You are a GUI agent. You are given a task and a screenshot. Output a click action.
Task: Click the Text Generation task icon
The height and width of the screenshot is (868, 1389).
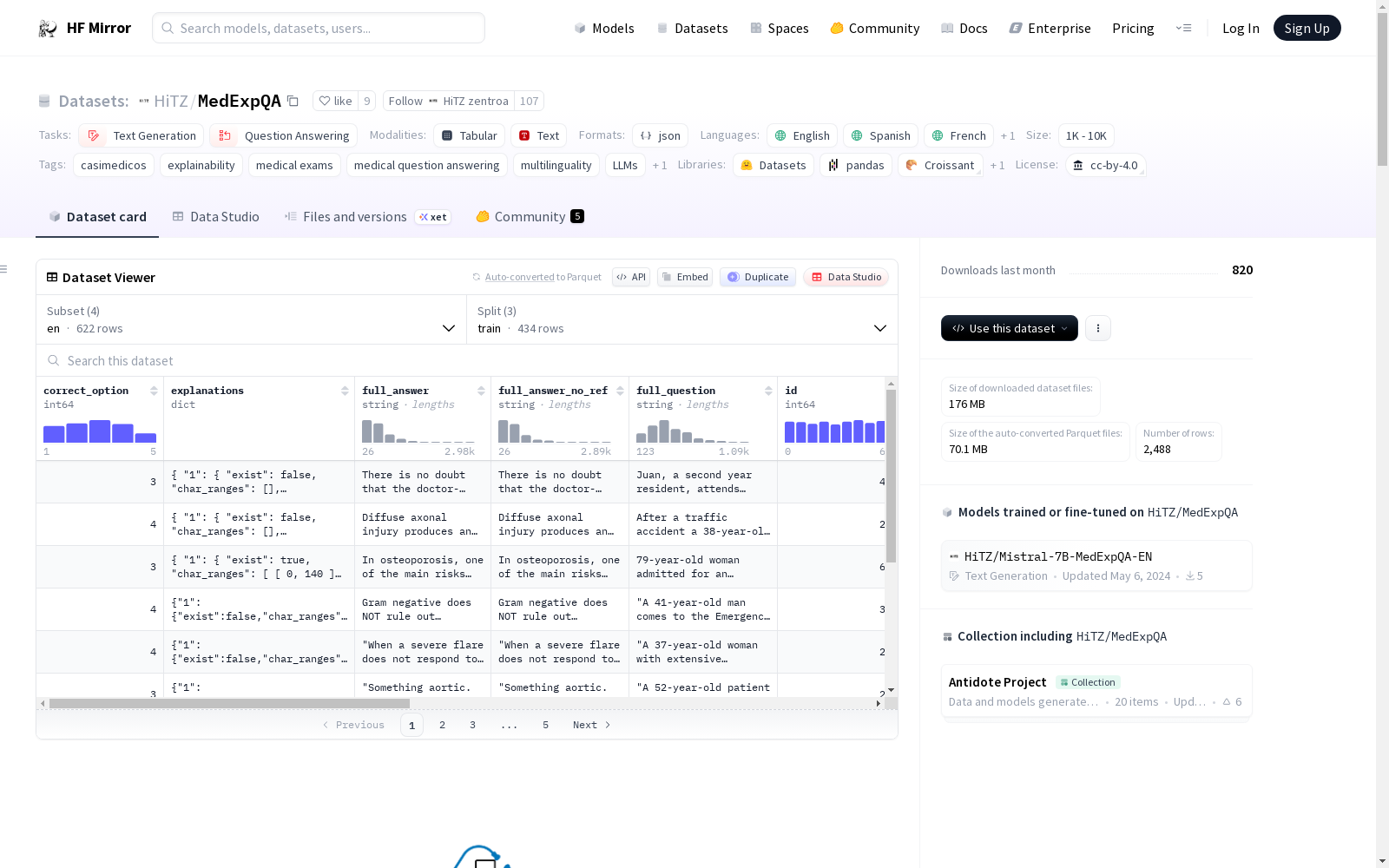point(94,136)
